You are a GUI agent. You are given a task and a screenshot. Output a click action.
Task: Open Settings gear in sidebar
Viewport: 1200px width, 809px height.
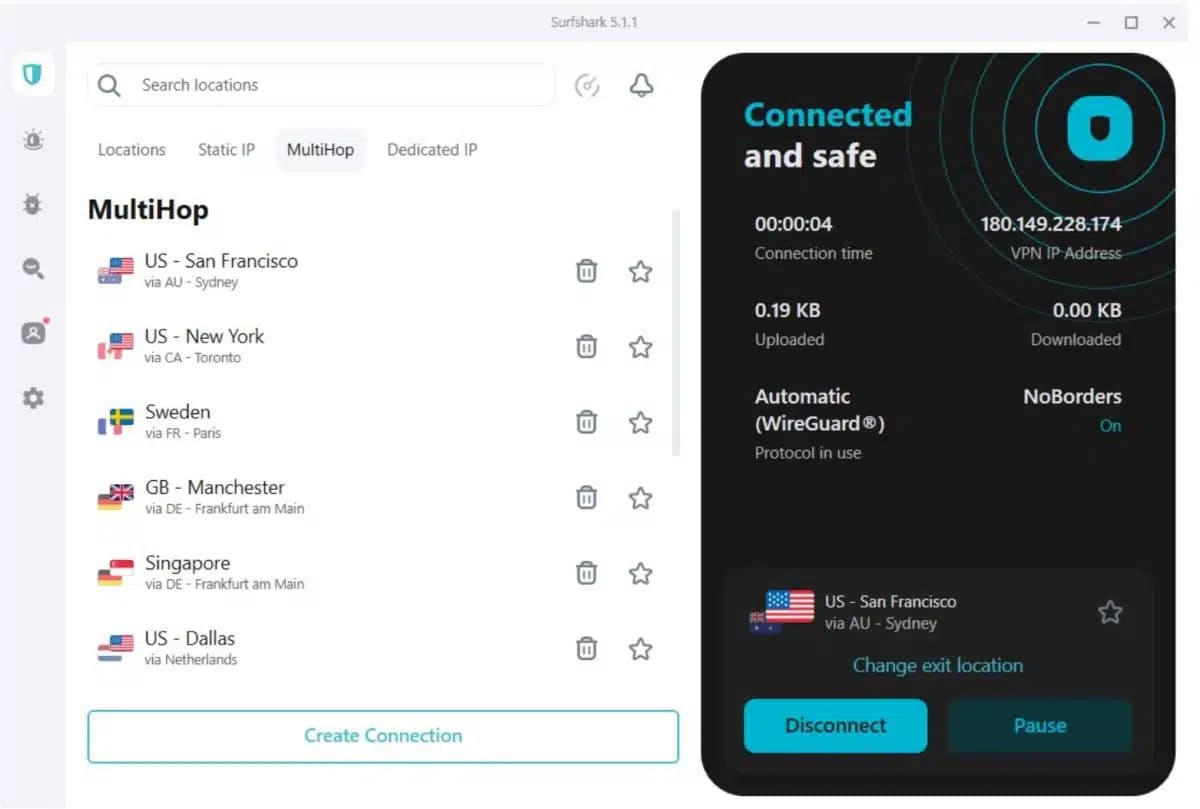coord(33,398)
